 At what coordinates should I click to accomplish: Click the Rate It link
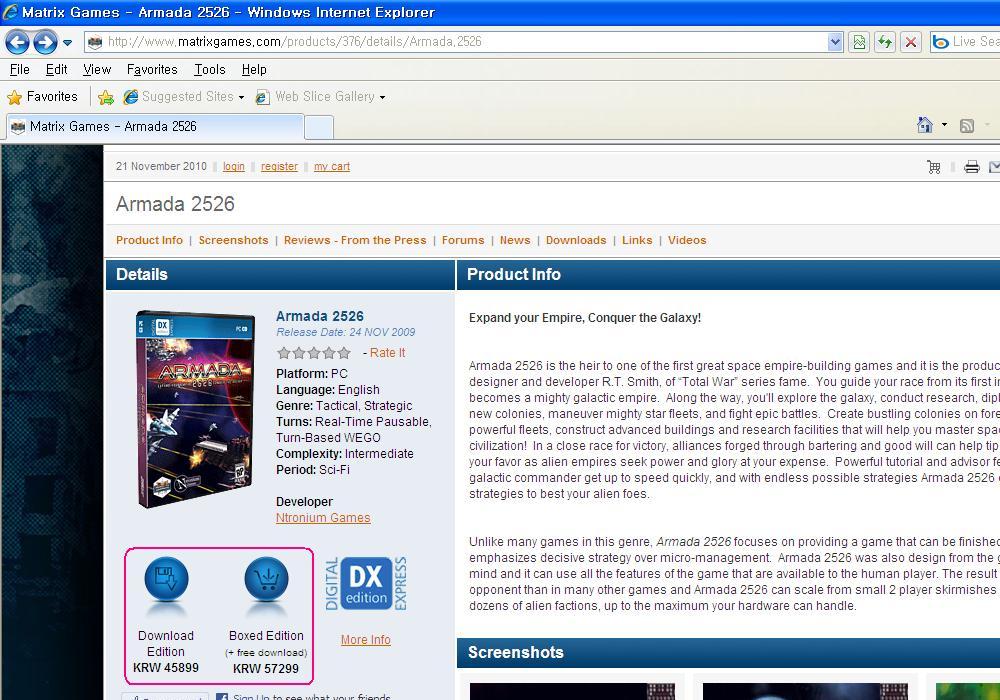point(387,353)
